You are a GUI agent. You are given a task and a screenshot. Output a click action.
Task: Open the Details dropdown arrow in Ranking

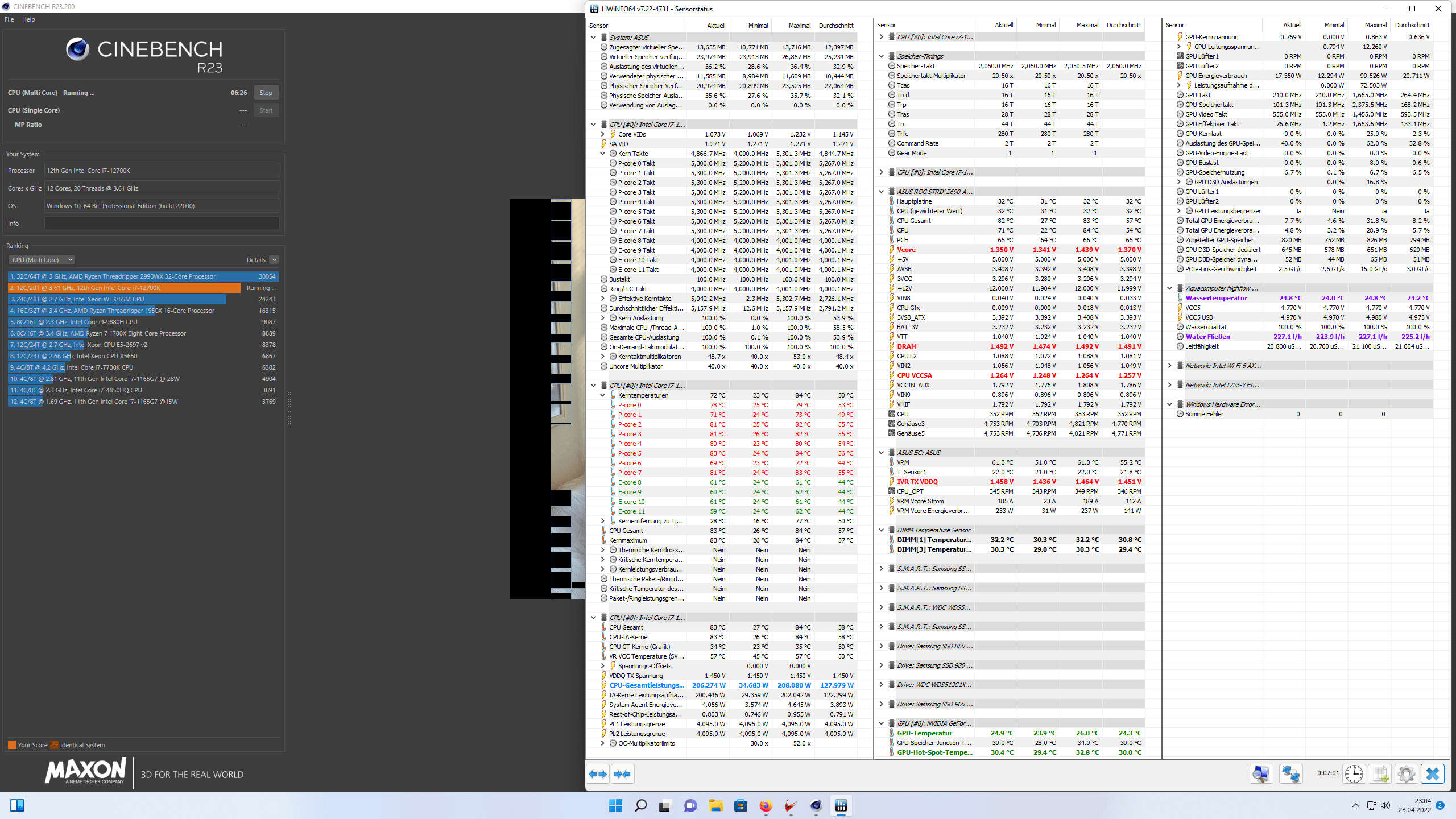click(274, 260)
